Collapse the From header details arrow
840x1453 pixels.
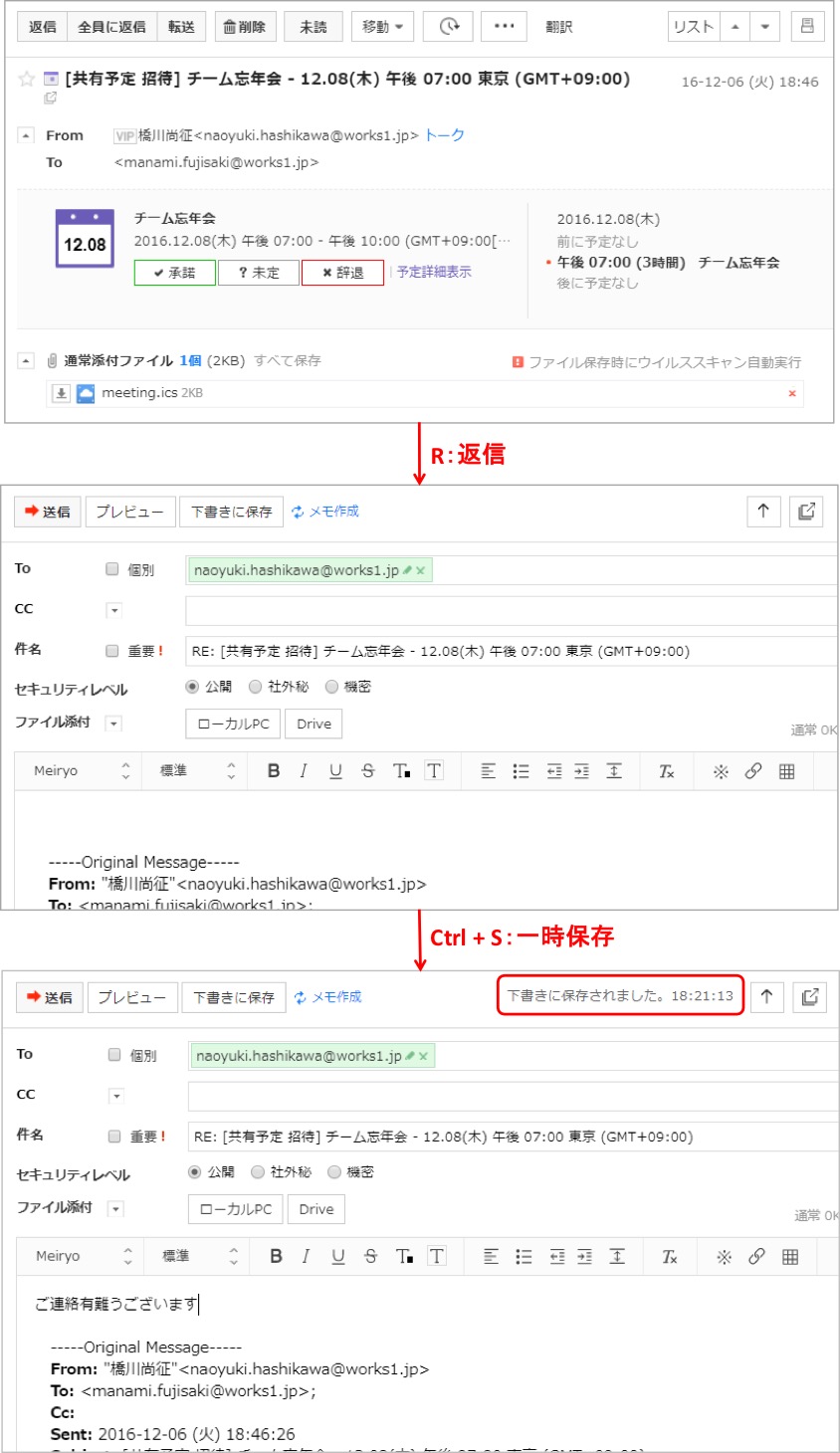pyautogui.click(x=27, y=135)
